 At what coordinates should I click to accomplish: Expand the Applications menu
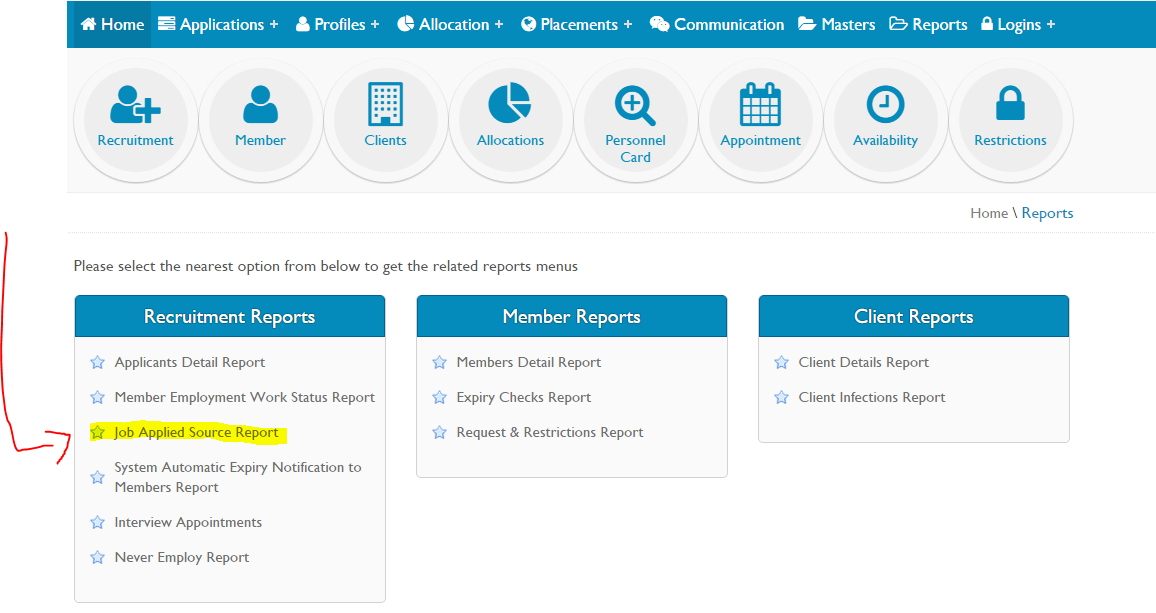(x=218, y=24)
